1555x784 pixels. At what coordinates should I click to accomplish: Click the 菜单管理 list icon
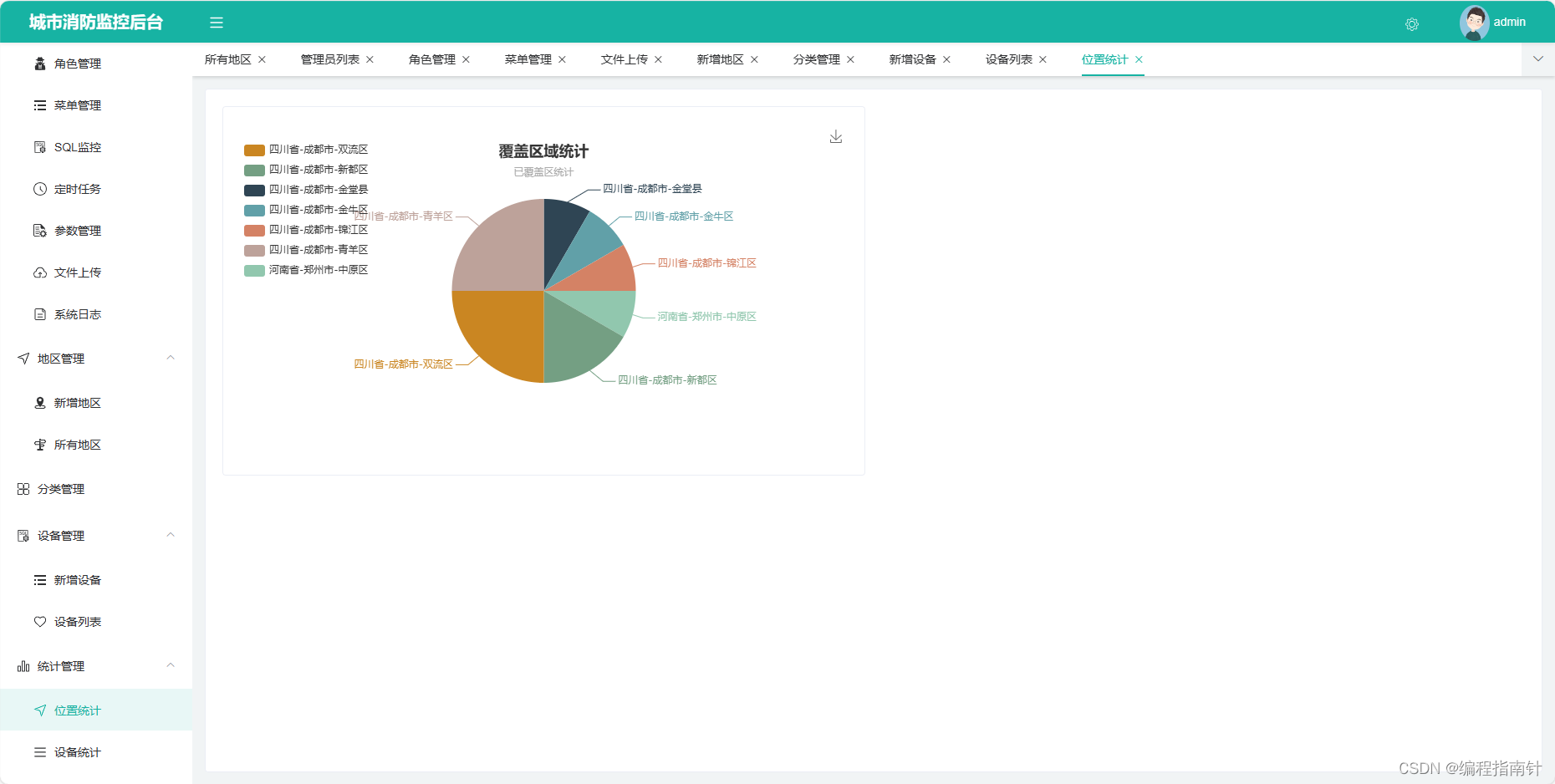coord(40,105)
